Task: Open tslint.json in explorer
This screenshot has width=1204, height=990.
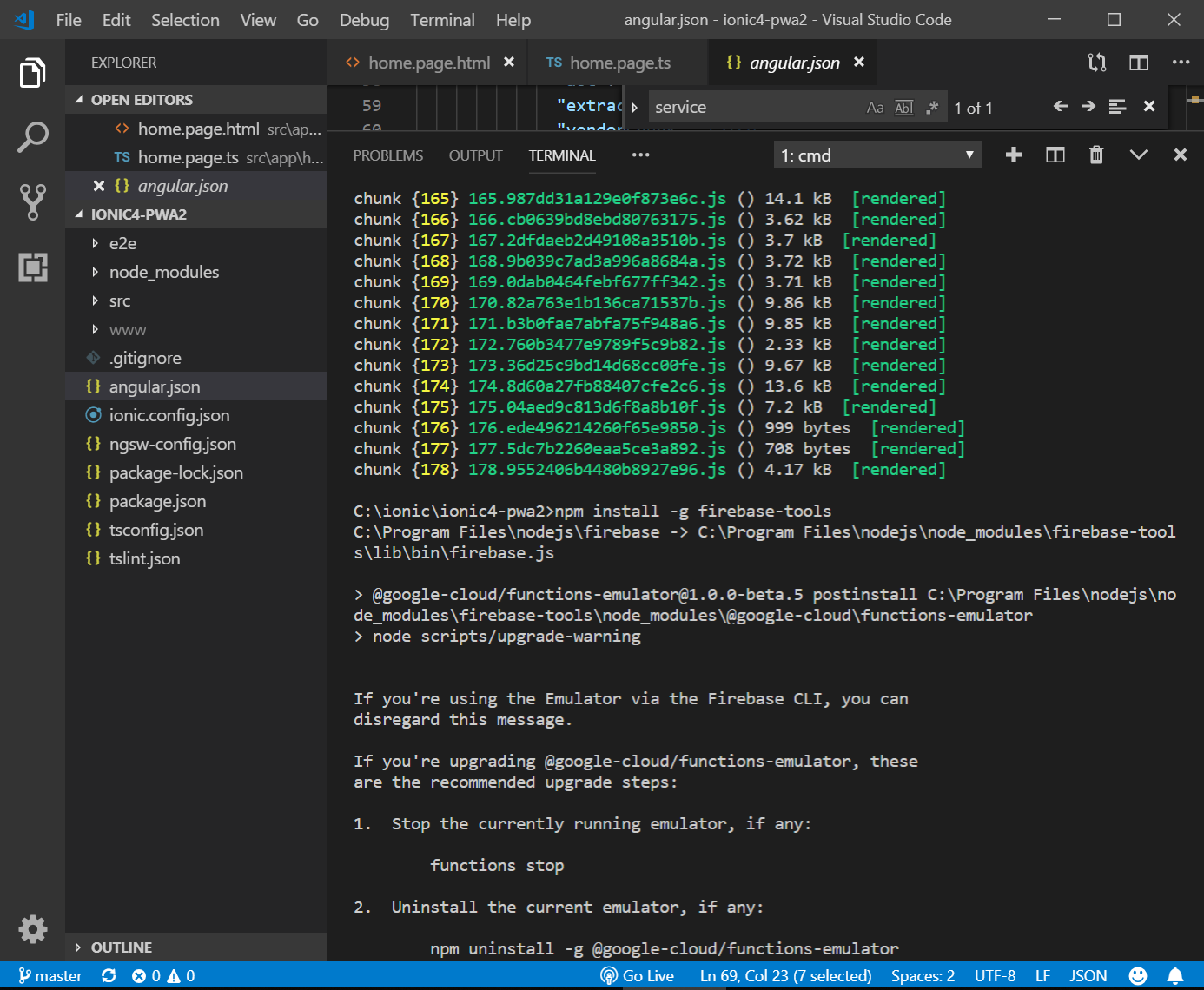Action: click(196, 558)
